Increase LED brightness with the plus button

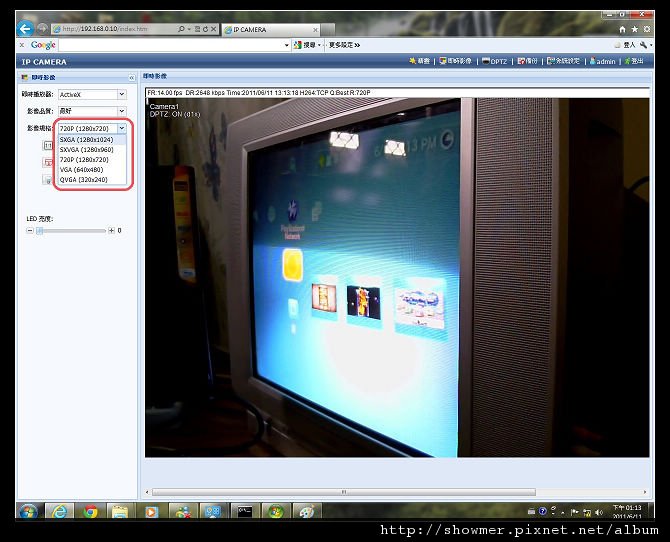(x=111, y=230)
